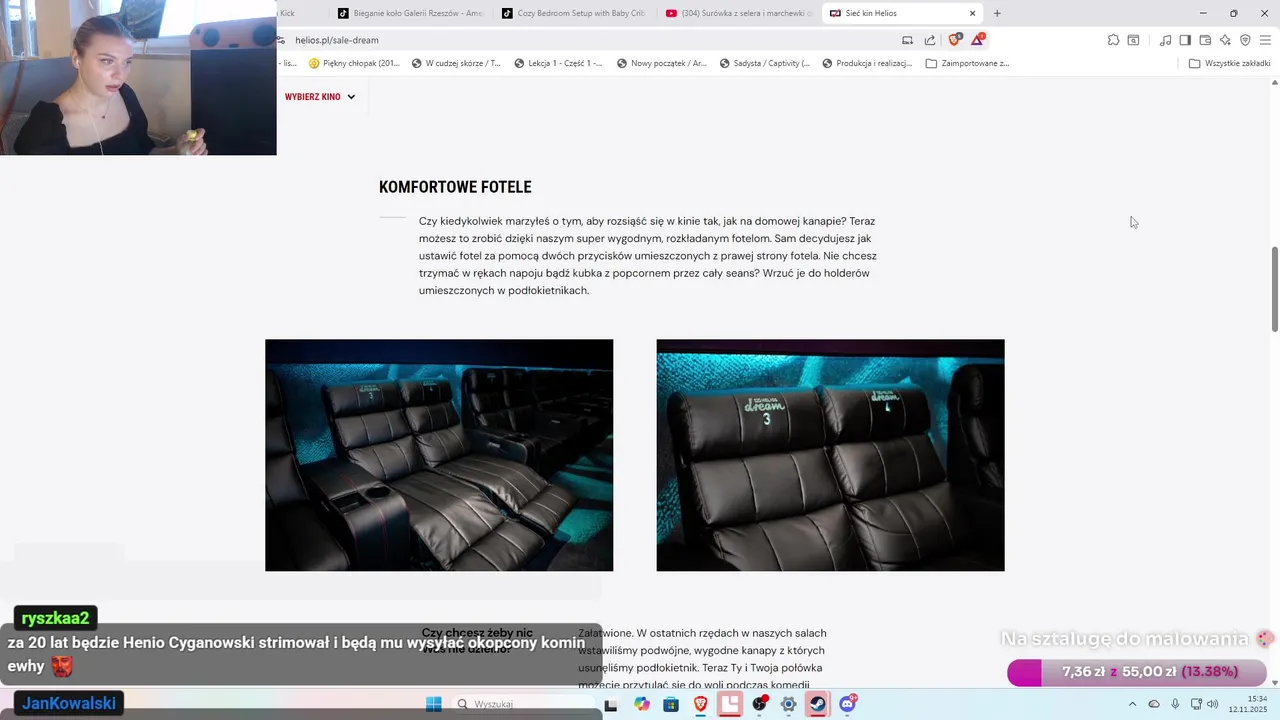Click the Na sztalugę do malowania goal text

pos(1125,639)
